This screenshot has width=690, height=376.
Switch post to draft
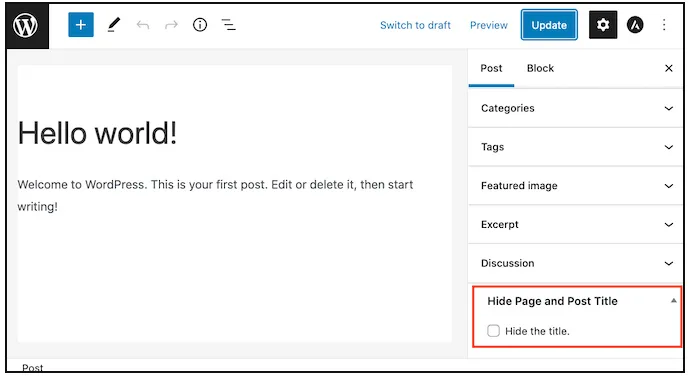coord(415,25)
